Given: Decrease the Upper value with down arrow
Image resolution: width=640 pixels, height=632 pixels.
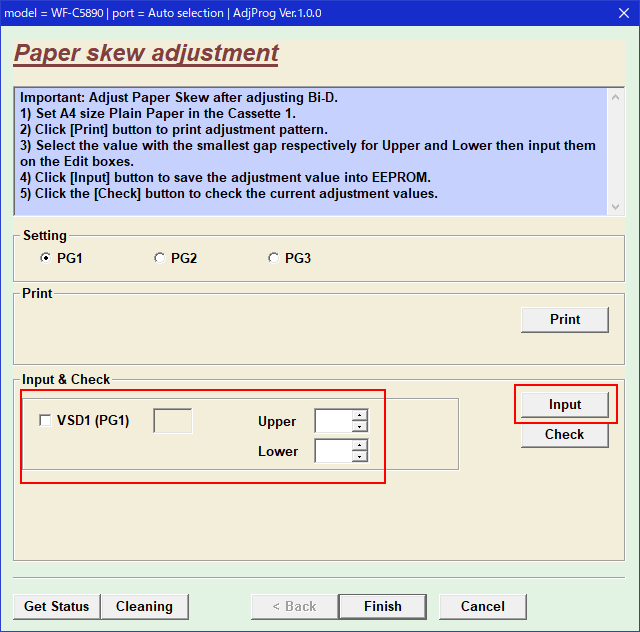Looking at the screenshot, I should point(360,427).
